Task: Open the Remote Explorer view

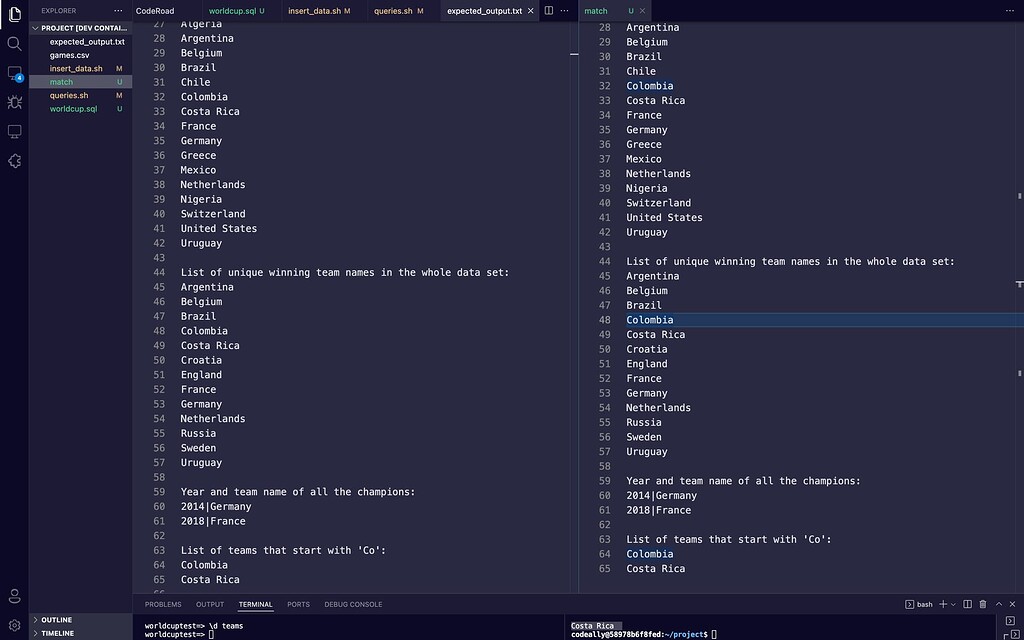Action: [x=14, y=131]
